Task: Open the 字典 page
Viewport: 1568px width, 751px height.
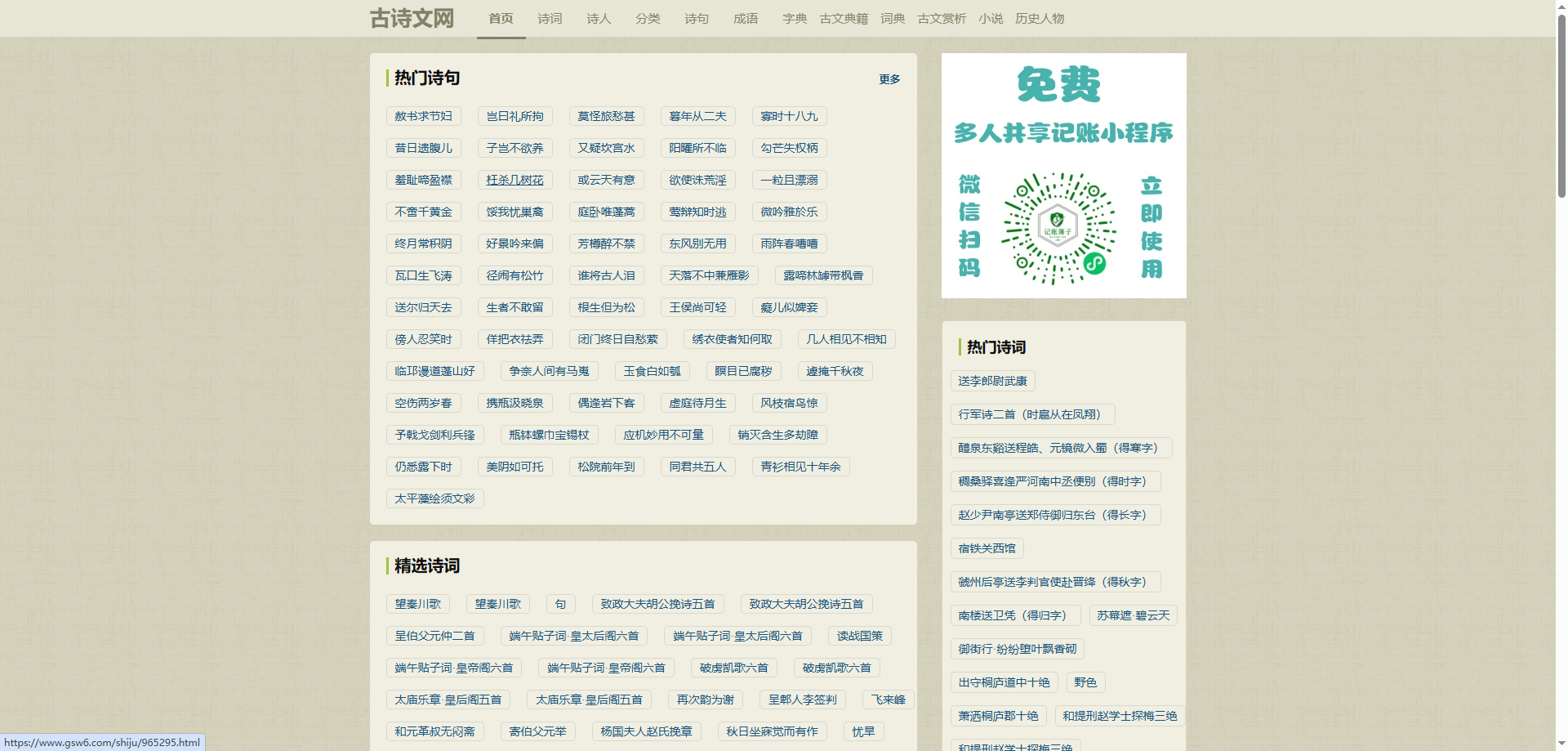Action: click(x=793, y=18)
